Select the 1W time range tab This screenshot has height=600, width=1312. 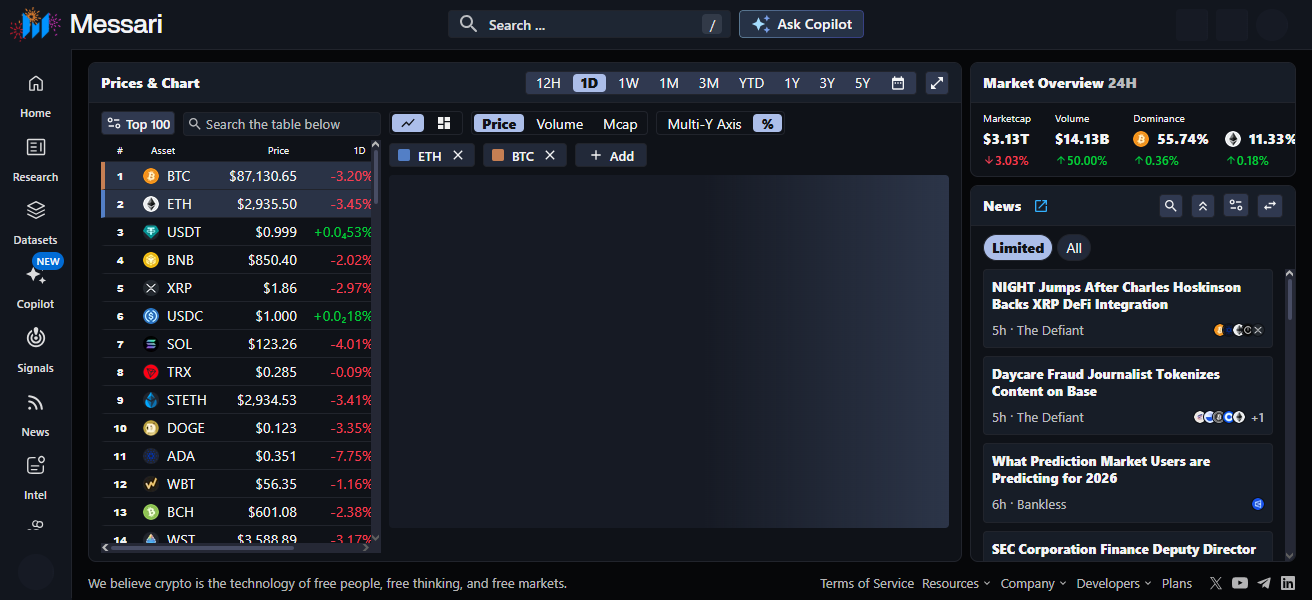pos(628,83)
